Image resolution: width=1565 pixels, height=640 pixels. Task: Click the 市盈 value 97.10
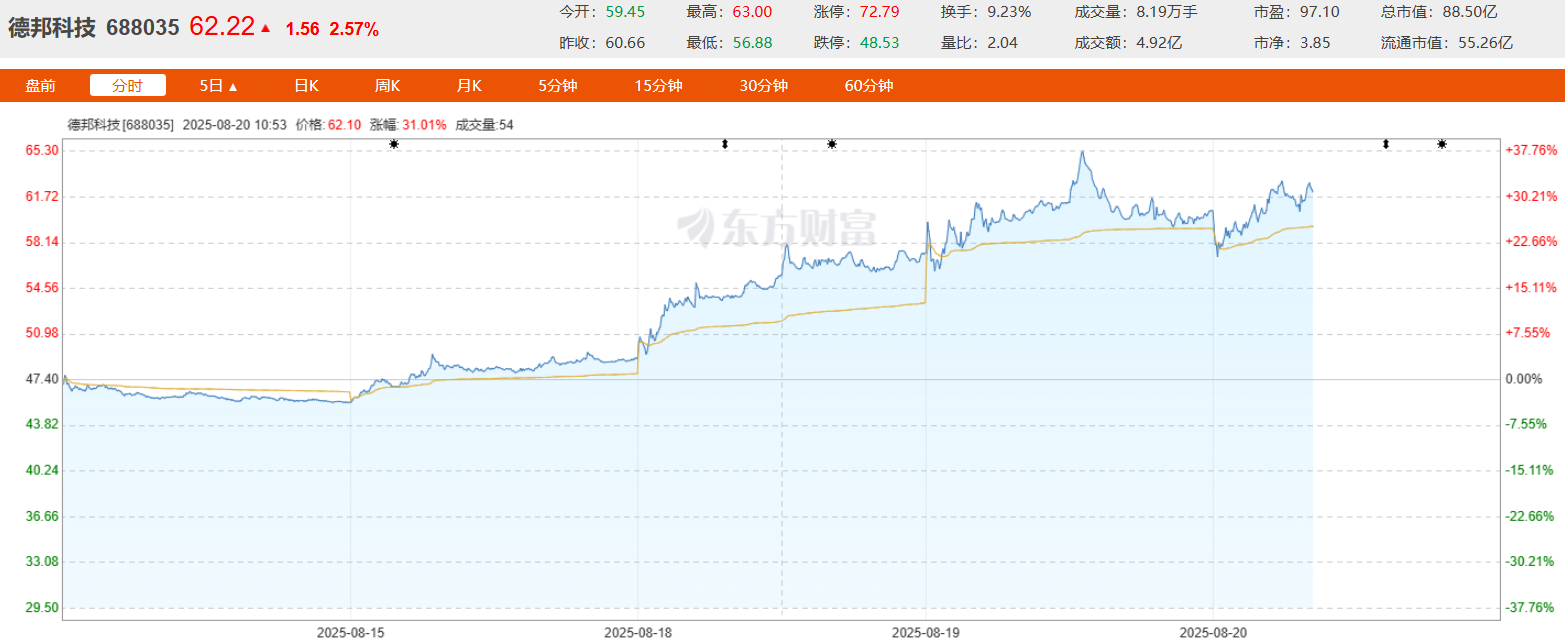[x=1320, y=12]
